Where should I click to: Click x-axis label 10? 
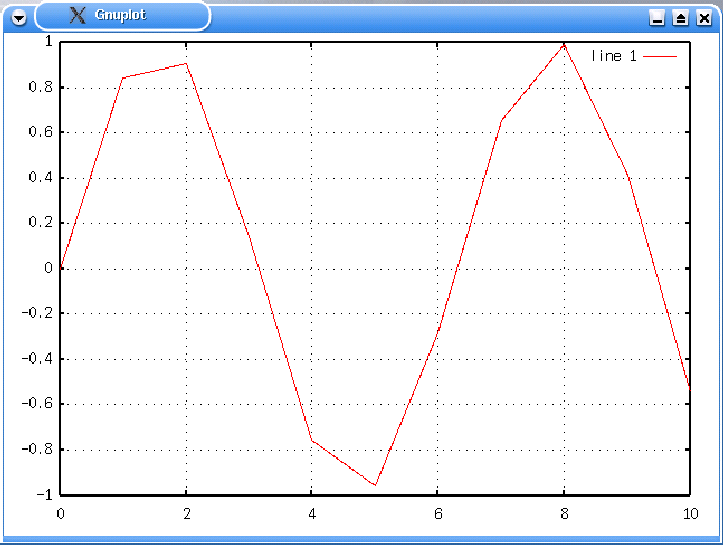[x=691, y=514]
